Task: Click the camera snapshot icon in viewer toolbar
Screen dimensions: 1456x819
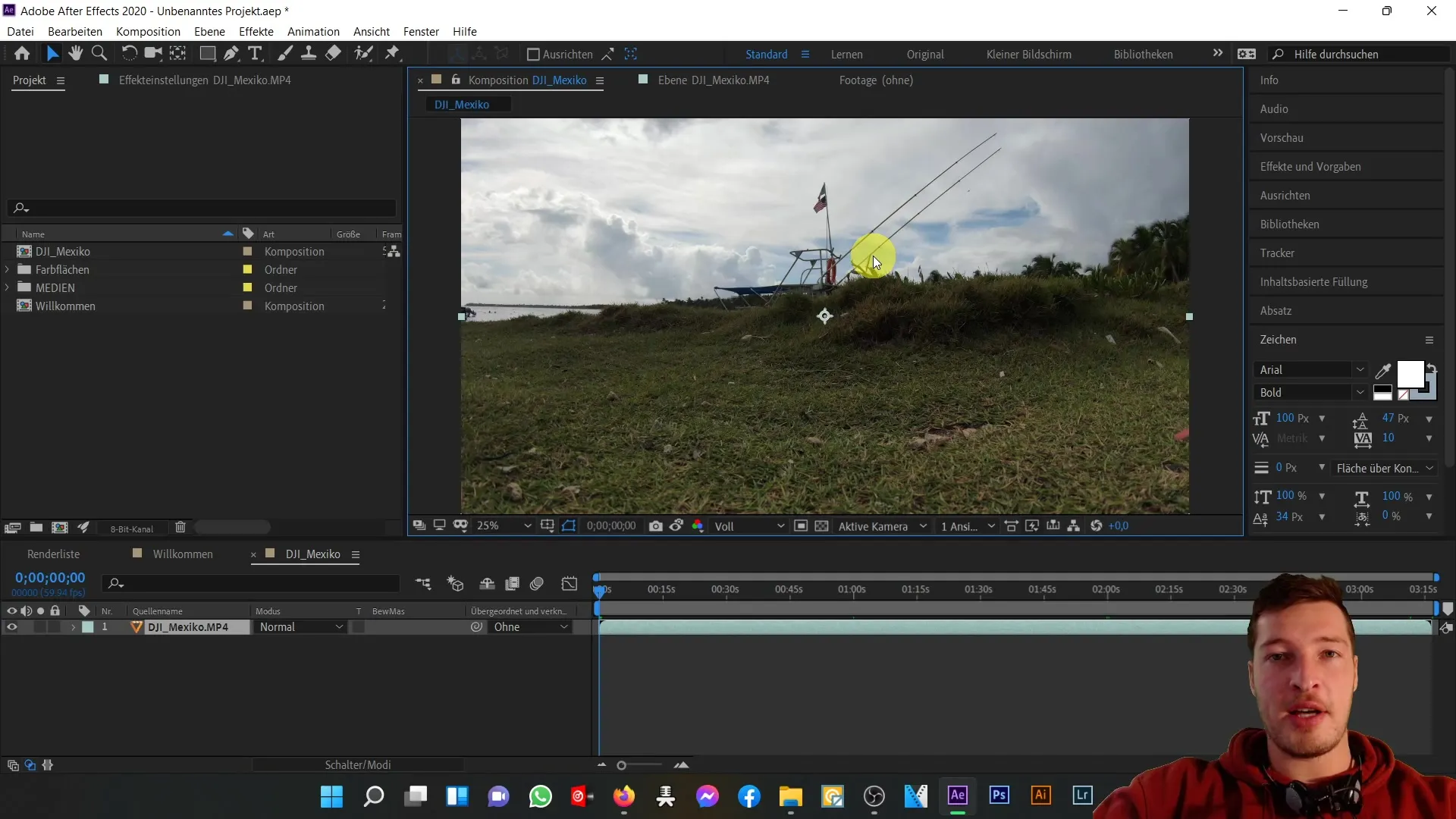Action: click(x=657, y=527)
